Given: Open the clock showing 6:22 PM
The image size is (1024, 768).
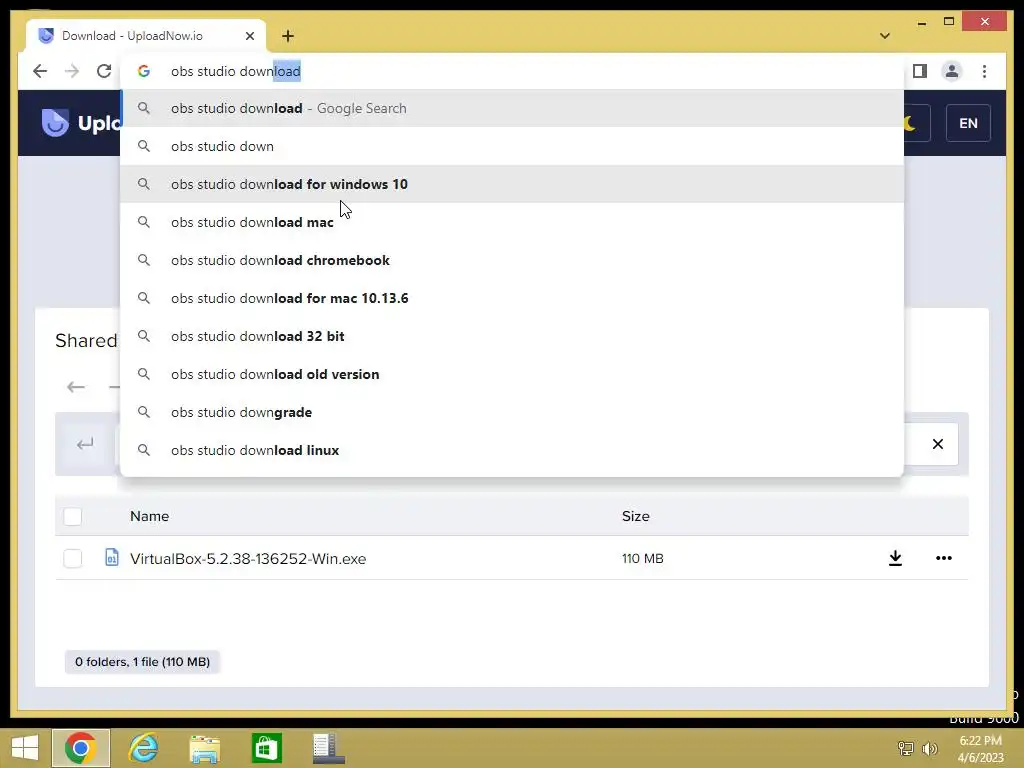Looking at the screenshot, I should (980, 748).
